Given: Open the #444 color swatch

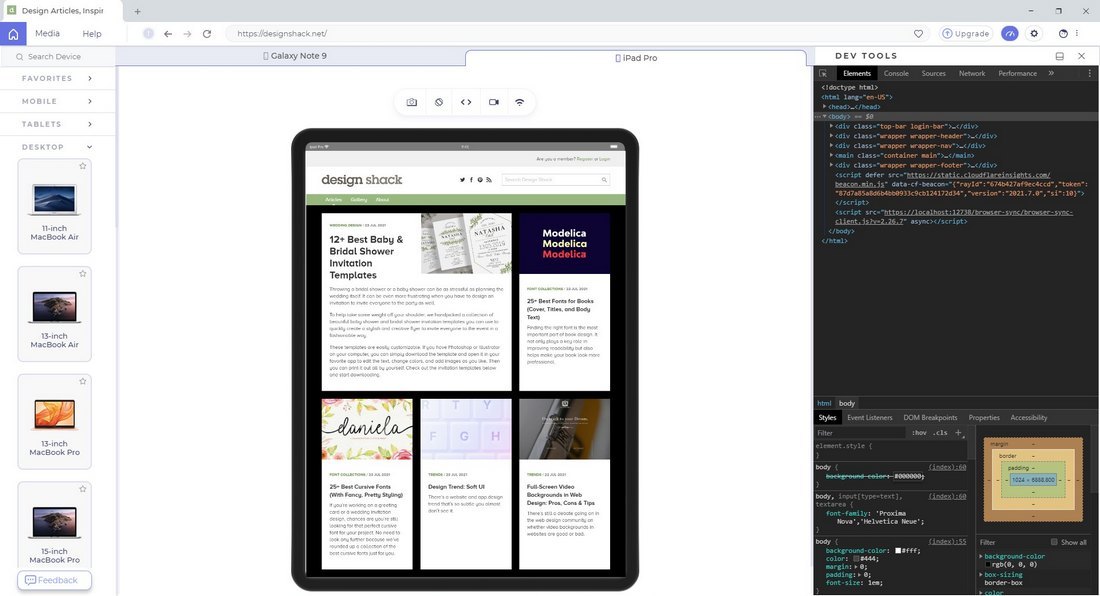Looking at the screenshot, I should [856, 560].
